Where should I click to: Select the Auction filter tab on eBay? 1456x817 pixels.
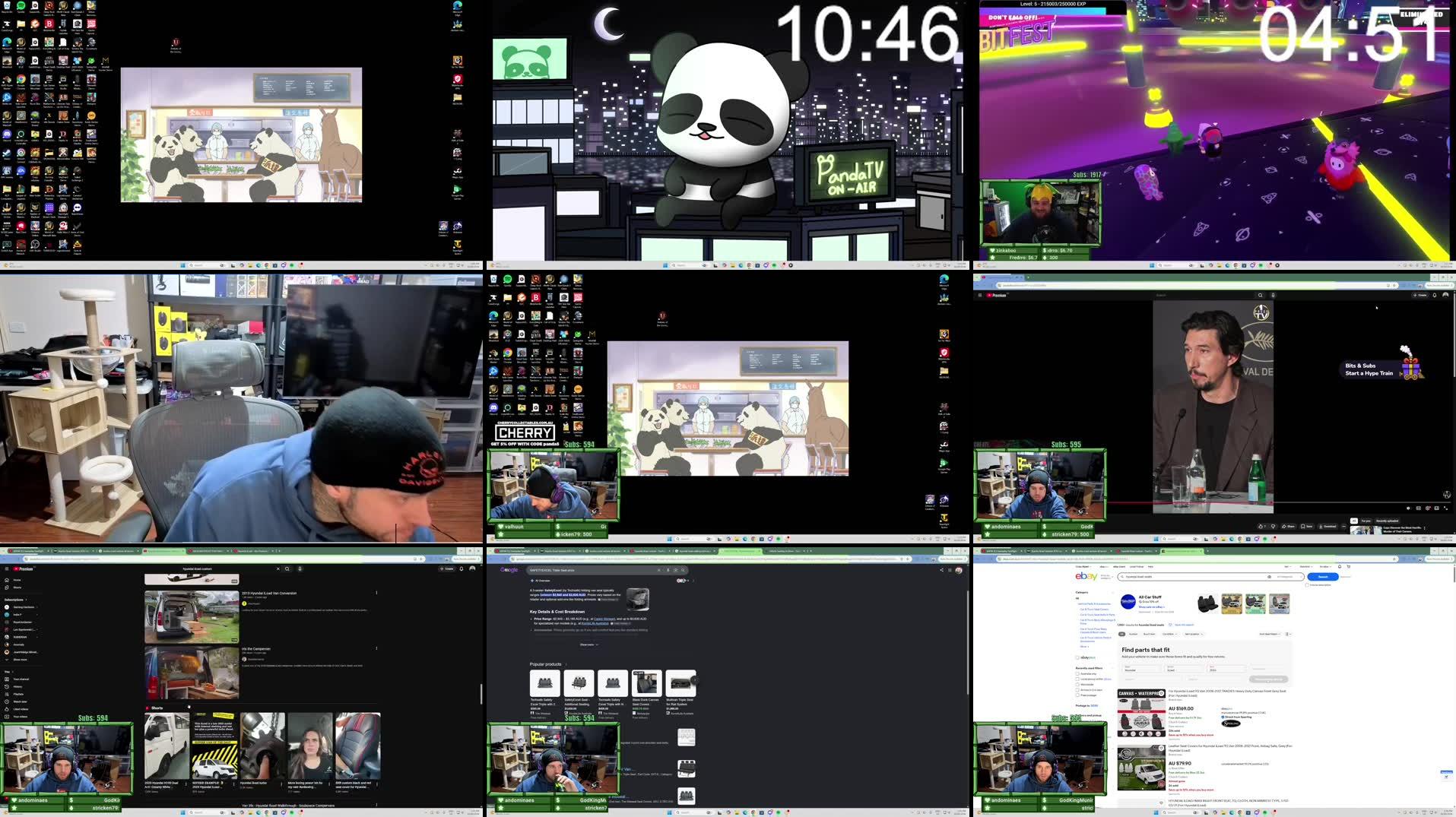1133,634
